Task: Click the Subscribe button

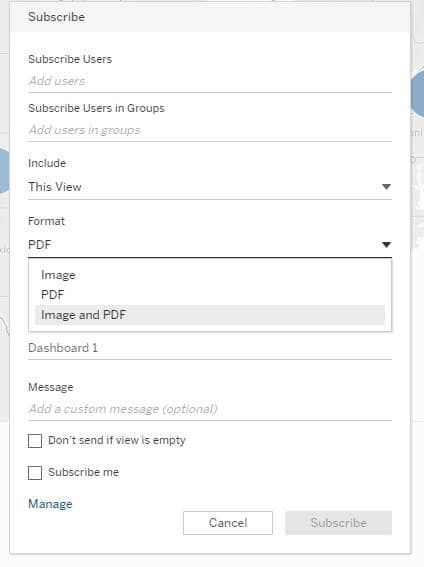Action: click(338, 523)
